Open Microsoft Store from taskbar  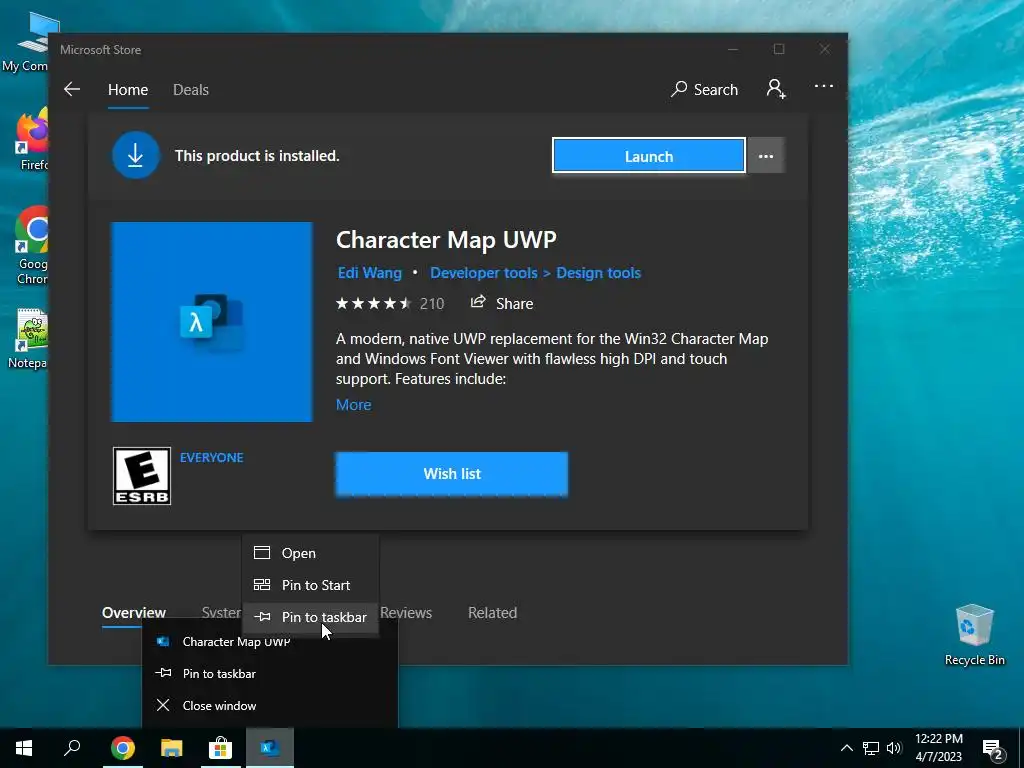[221, 748]
